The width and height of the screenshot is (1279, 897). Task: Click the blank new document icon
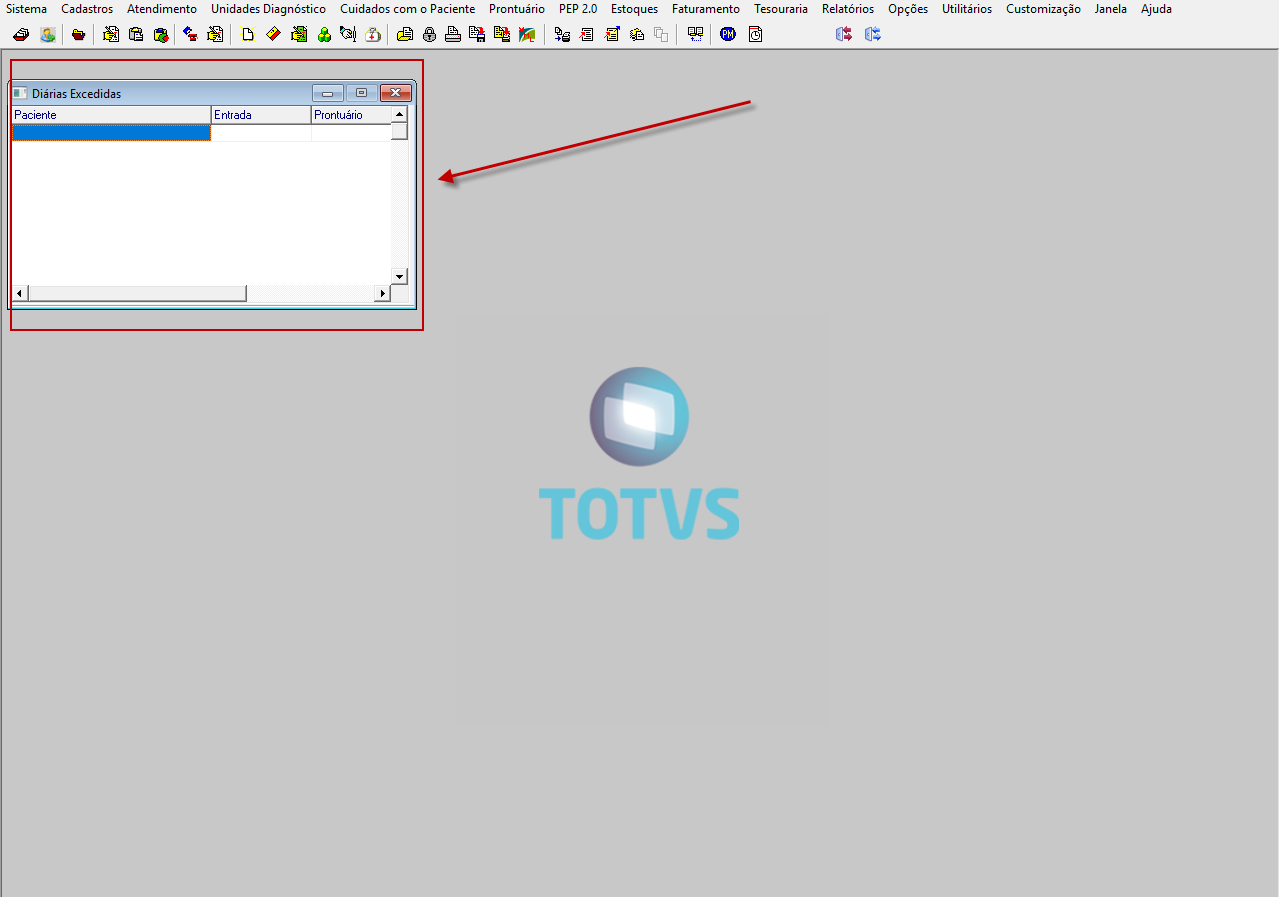click(x=248, y=34)
